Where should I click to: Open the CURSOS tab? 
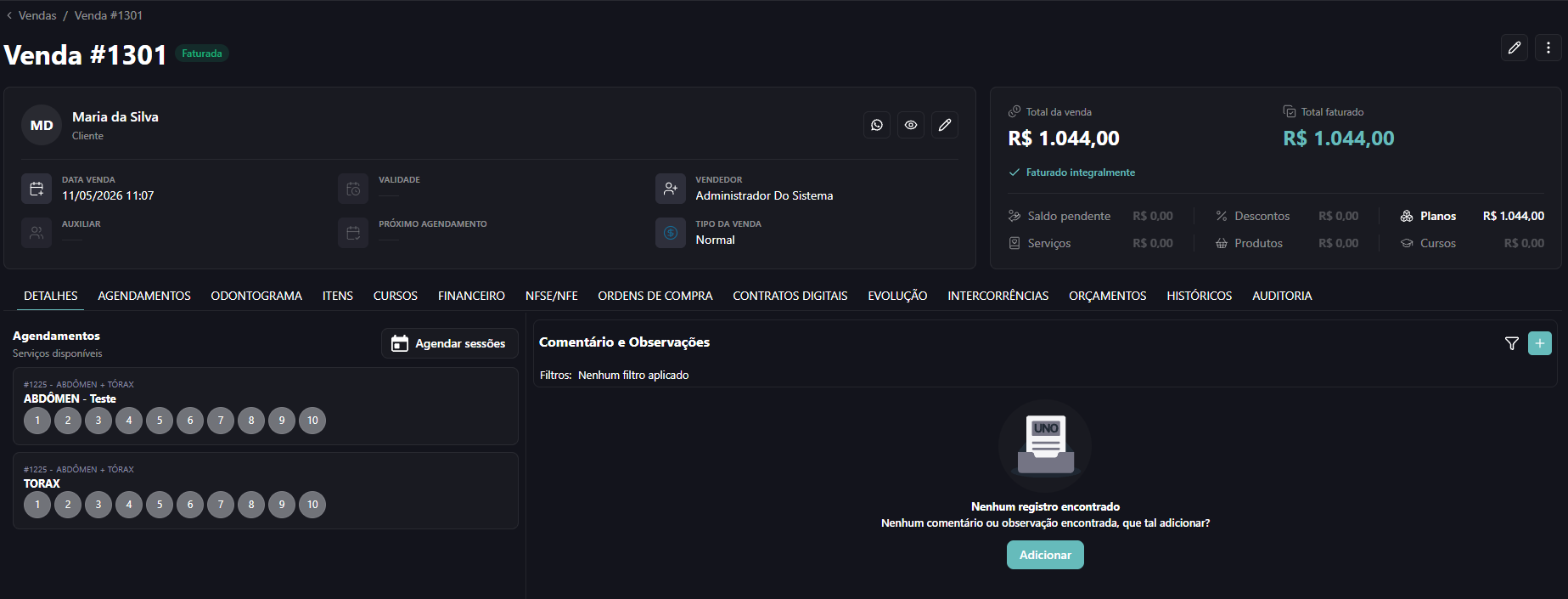tap(396, 296)
